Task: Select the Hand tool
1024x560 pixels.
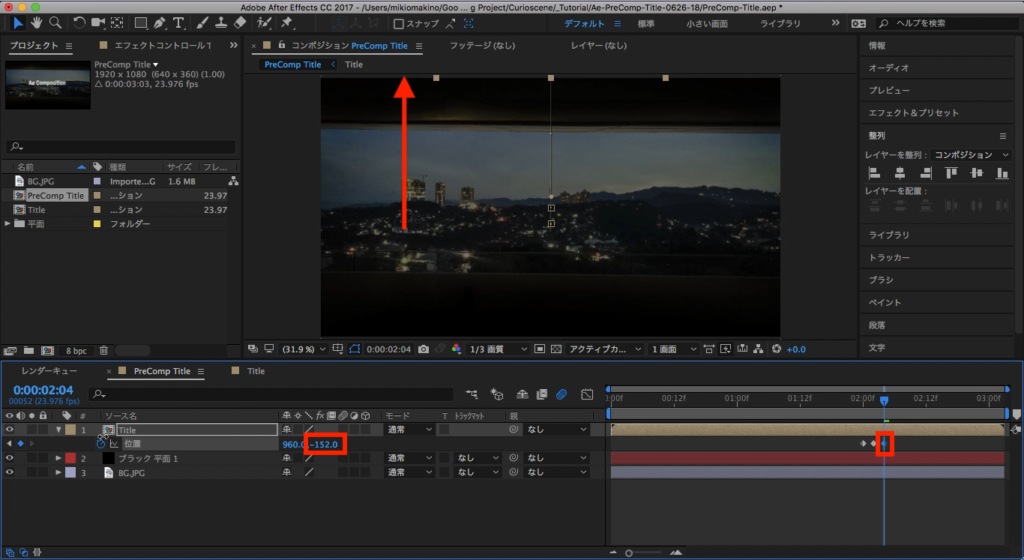Action: click(36, 22)
